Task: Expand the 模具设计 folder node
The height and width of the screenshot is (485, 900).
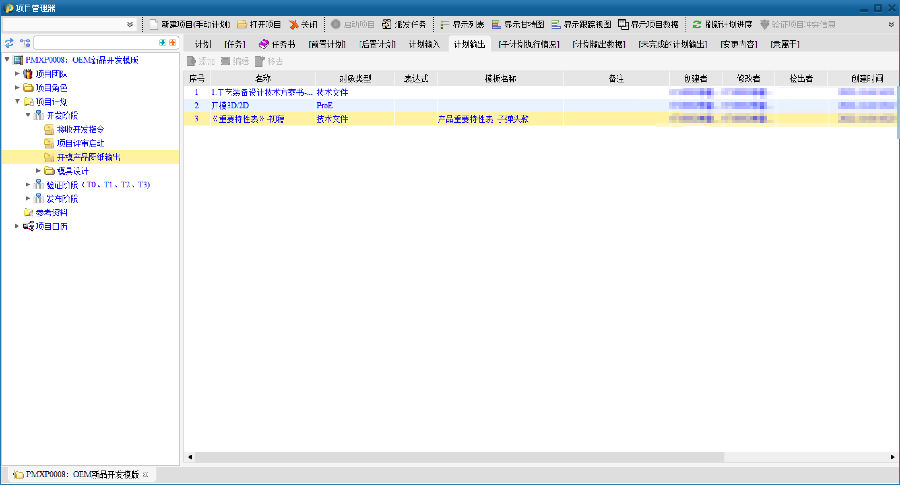Action: point(38,170)
